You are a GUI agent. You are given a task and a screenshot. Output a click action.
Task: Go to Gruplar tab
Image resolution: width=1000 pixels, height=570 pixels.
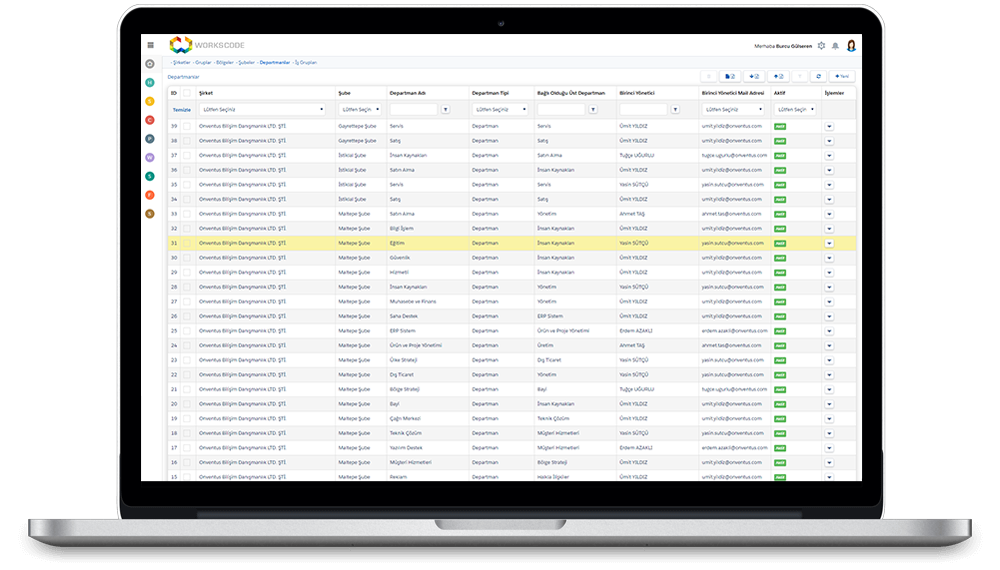203,62
